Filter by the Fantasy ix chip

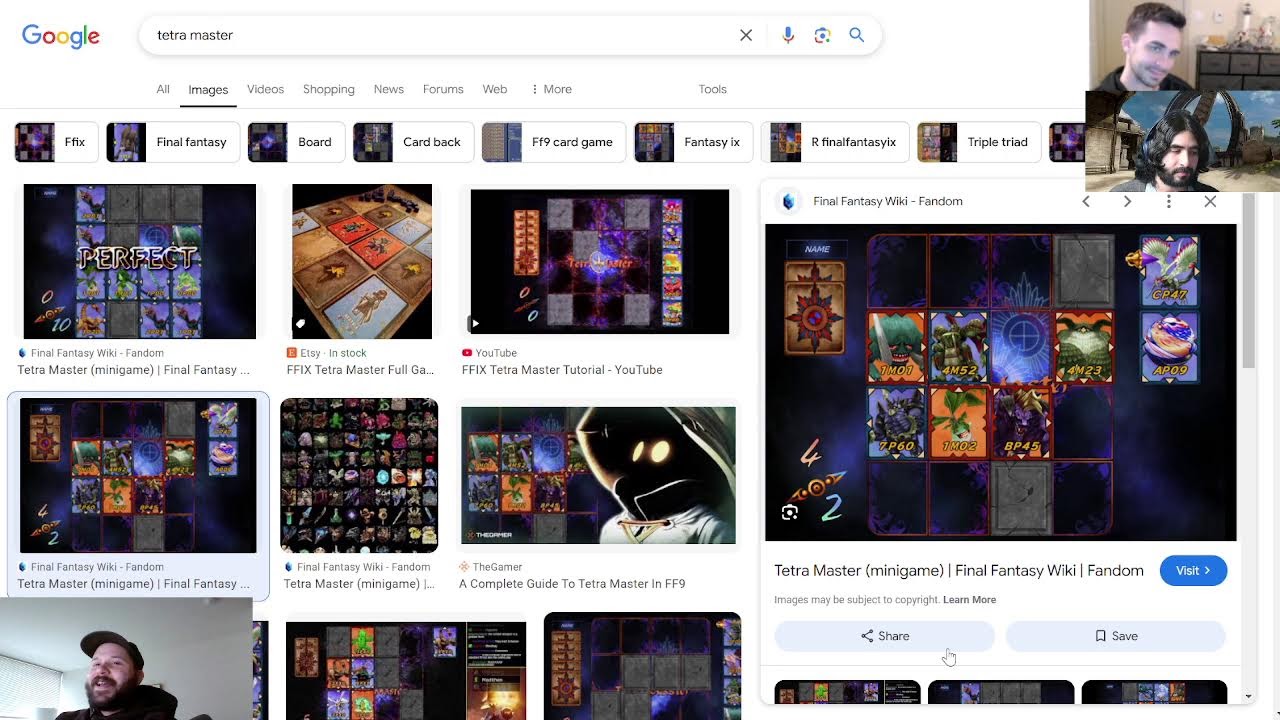pos(693,142)
